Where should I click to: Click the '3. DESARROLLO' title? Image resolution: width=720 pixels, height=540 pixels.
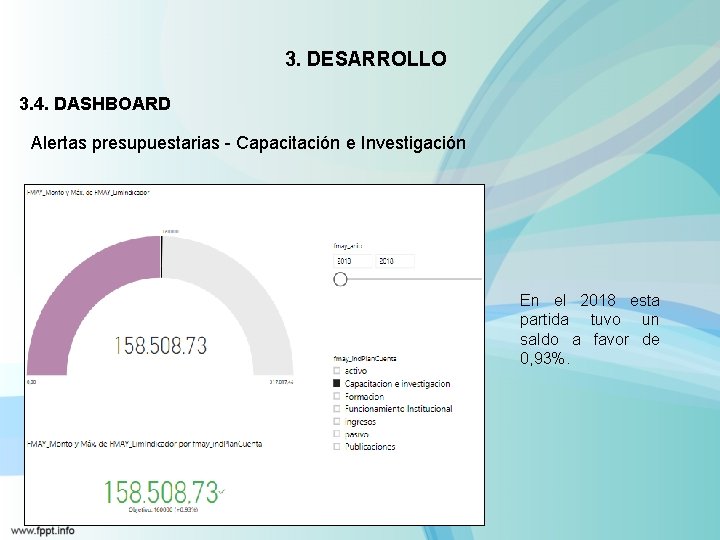366,59
